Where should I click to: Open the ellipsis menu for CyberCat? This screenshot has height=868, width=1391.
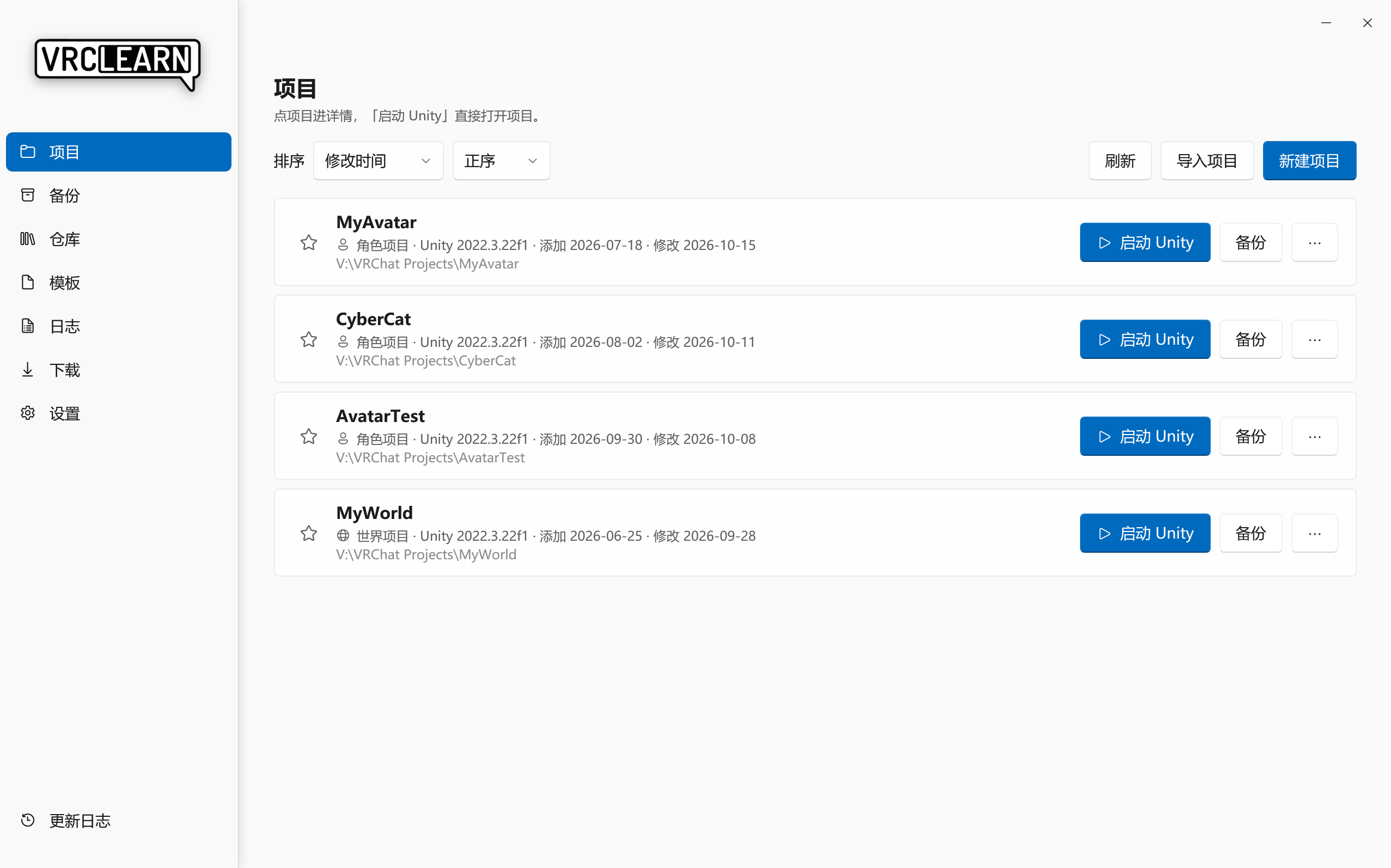point(1315,340)
